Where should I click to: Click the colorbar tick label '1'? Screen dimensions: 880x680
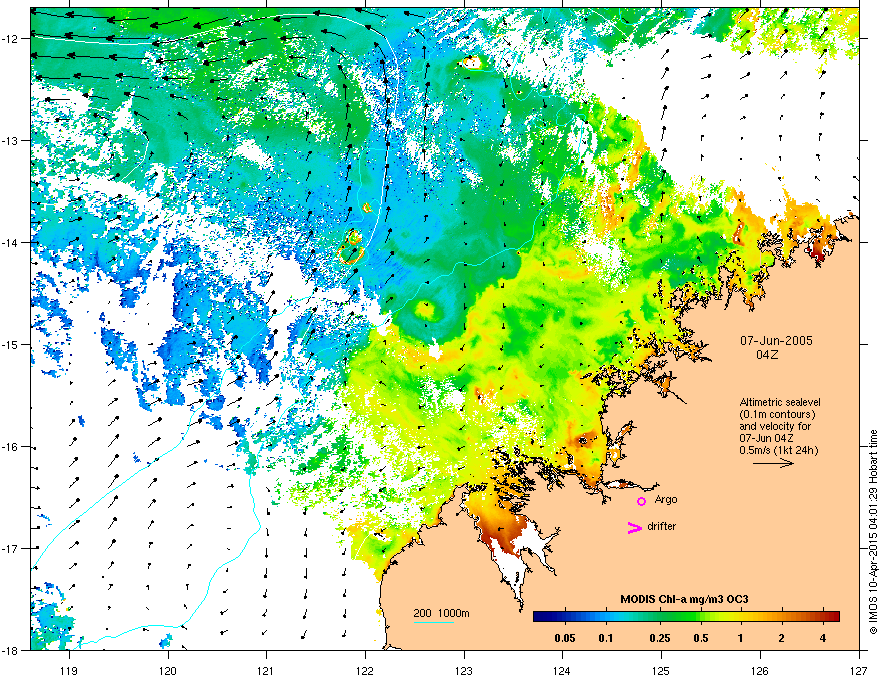741,638
